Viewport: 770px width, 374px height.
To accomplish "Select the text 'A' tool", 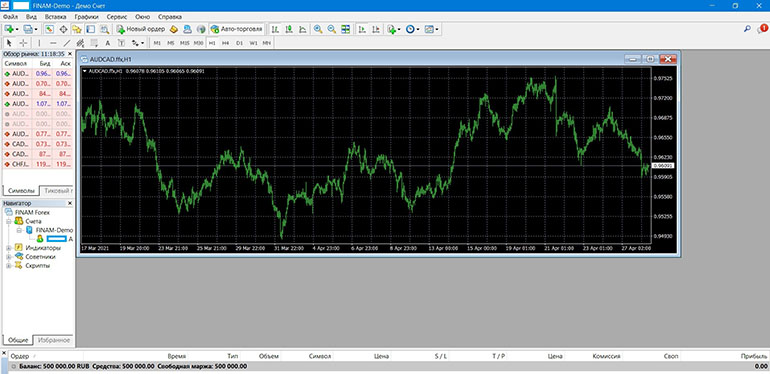I will [x=108, y=43].
